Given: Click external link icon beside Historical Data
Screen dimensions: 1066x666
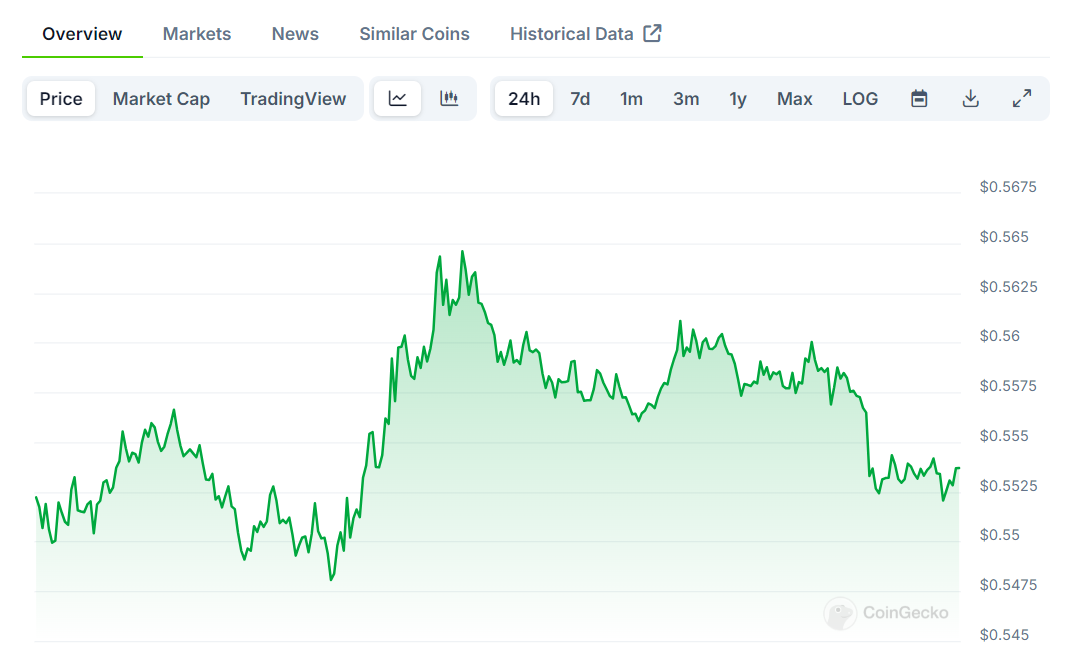Looking at the screenshot, I should click(x=652, y=33).
